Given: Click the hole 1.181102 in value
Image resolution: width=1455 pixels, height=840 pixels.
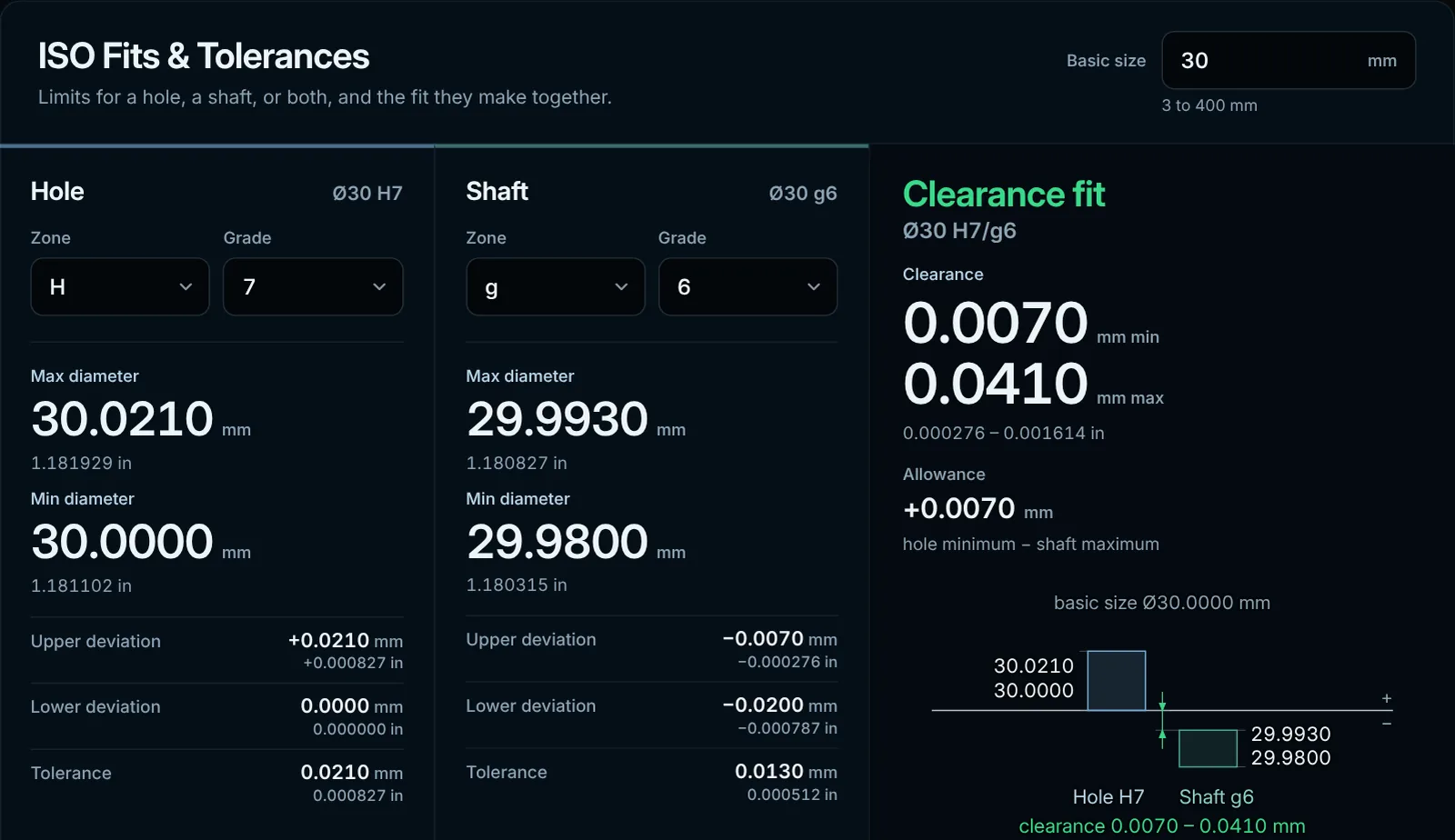Looking at the screenshot, I should [x=81, y=586].
